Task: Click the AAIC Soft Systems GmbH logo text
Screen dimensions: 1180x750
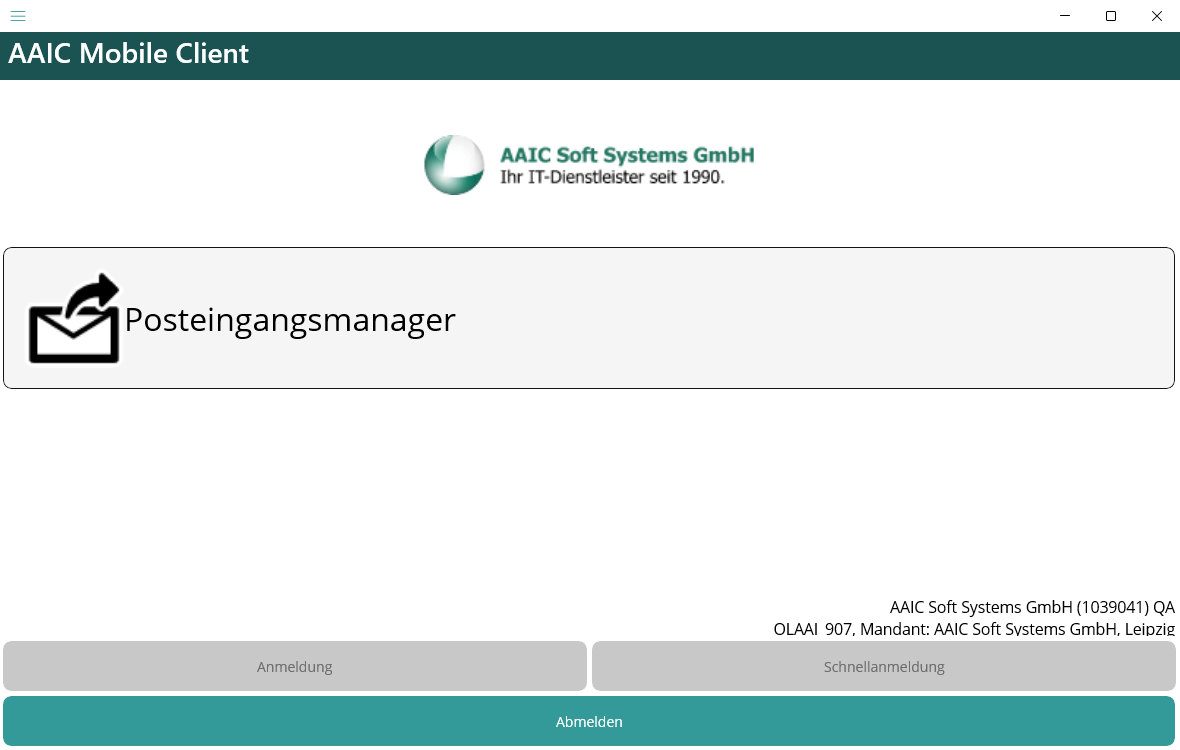Action: coord(627,155)
